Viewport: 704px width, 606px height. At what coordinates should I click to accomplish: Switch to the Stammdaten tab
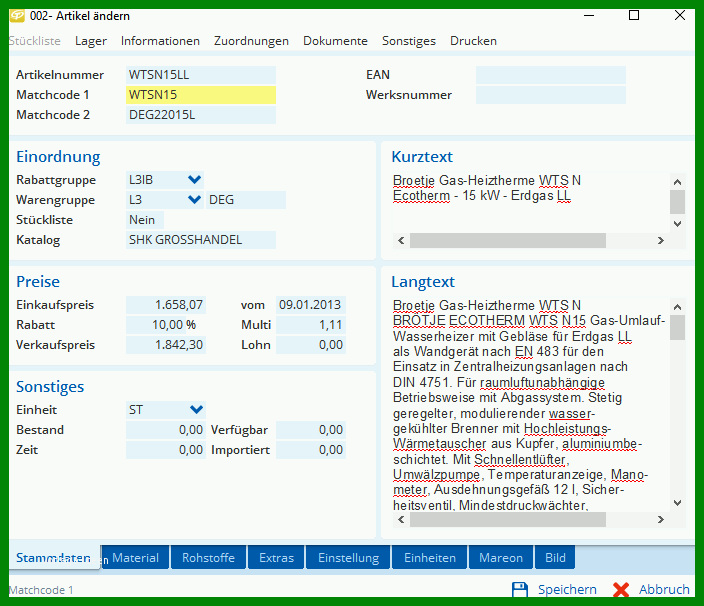point(54,558)
